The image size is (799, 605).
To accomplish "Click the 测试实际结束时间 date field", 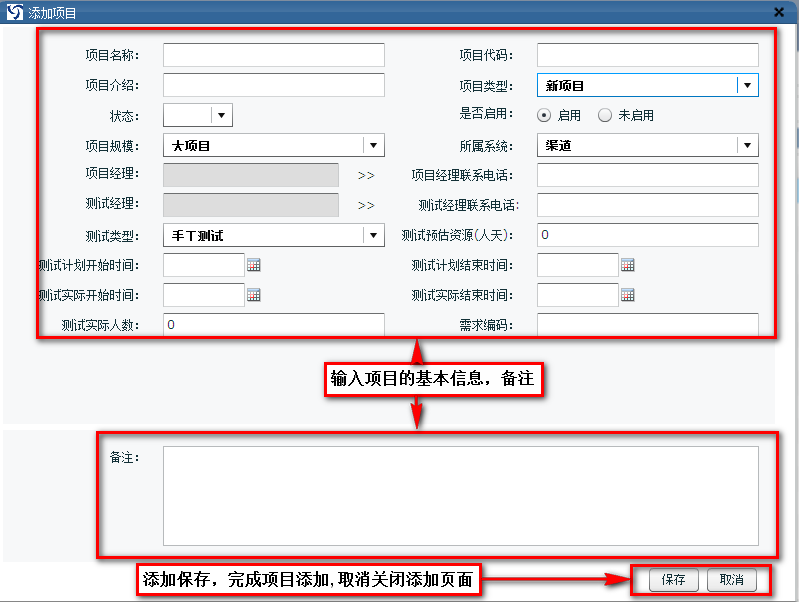I will pyautogui.click(x=578, y=295).
